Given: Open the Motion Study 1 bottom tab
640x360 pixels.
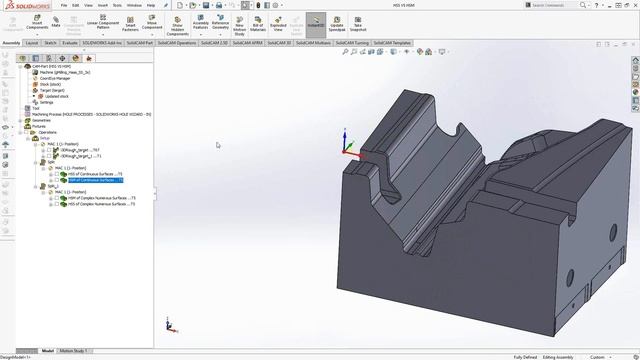Looking at the screenshot, I should tap(73, 351).
